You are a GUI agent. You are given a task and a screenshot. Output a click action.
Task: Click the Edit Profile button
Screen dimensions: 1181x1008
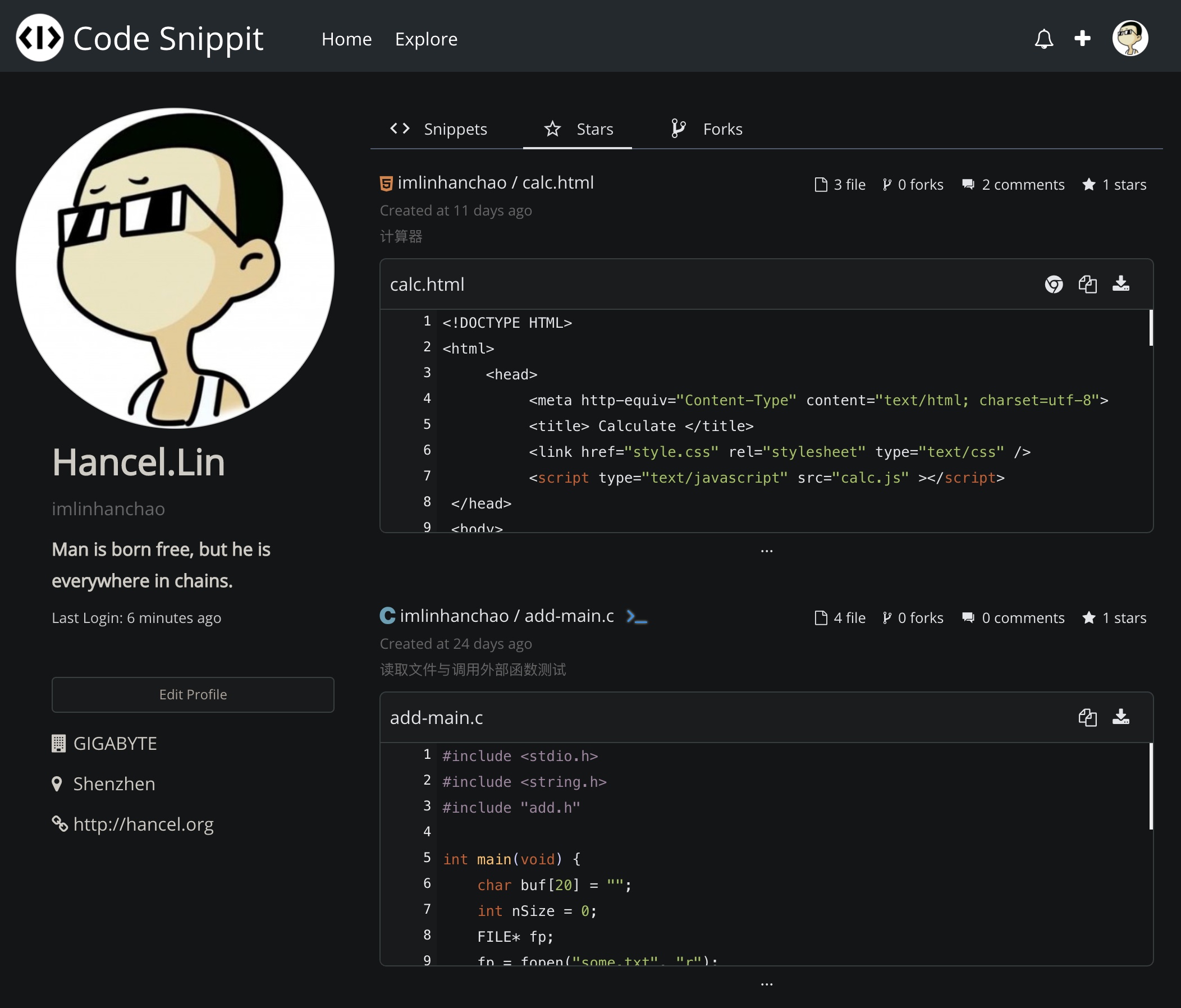coord(193,694)
